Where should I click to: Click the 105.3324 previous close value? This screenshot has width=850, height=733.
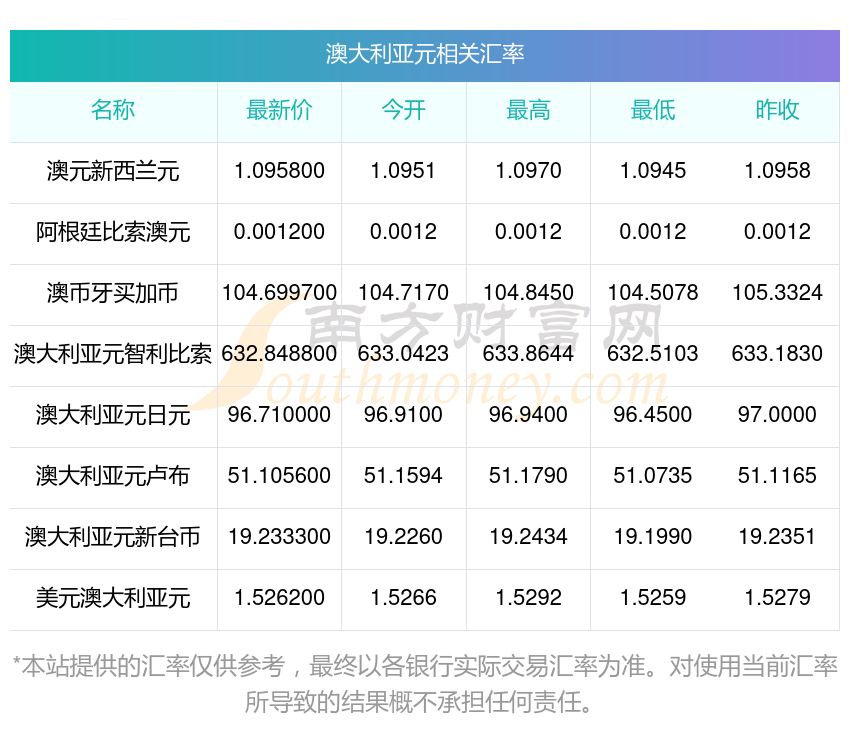point(777,293)
